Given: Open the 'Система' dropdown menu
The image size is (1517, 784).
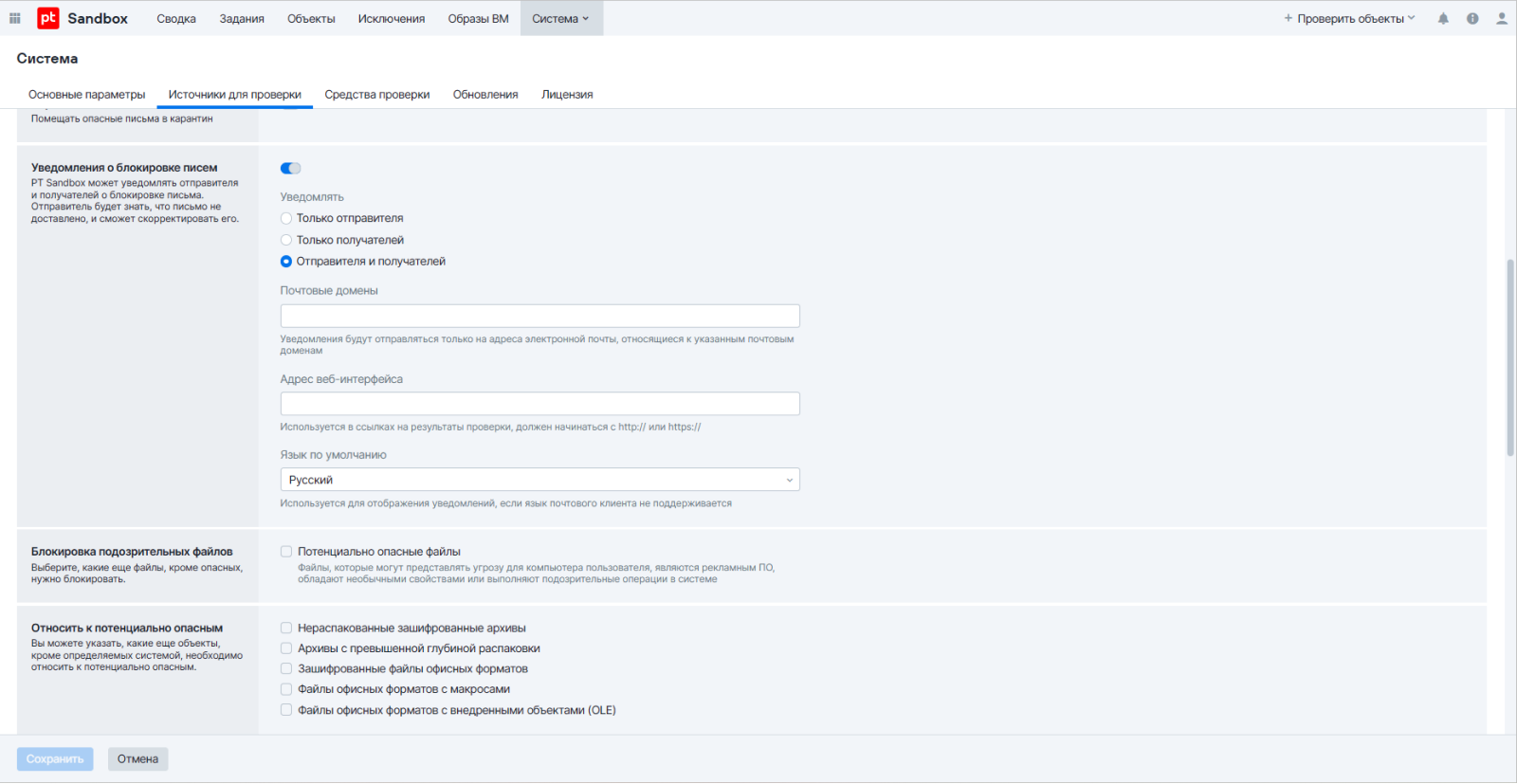Looking at the screenshot, I should [x=561, y=18].
